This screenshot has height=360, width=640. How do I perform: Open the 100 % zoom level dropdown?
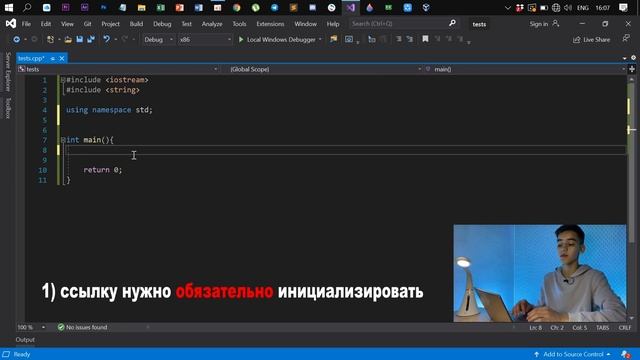pyautogui.click(x=31, y=327)
